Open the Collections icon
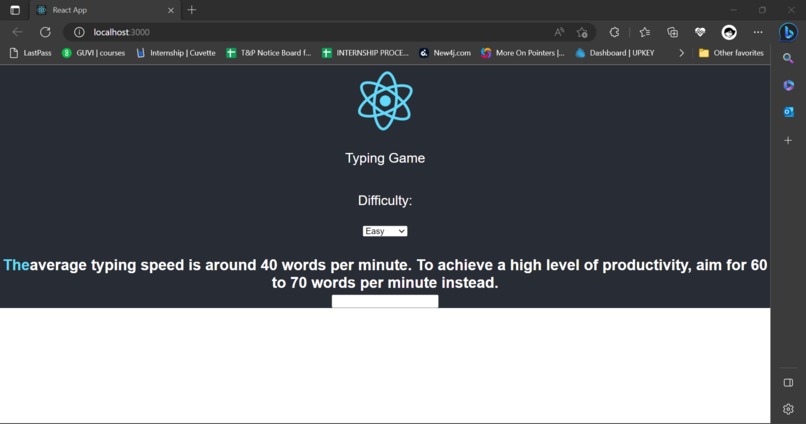 672,32
